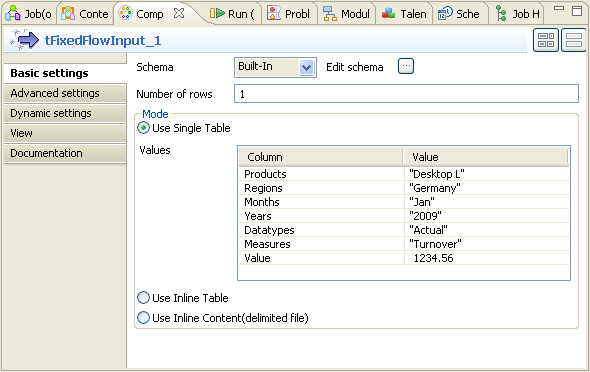Open the Job tab
The width and height of the screenshot is (590, 372).
[29, 14]
